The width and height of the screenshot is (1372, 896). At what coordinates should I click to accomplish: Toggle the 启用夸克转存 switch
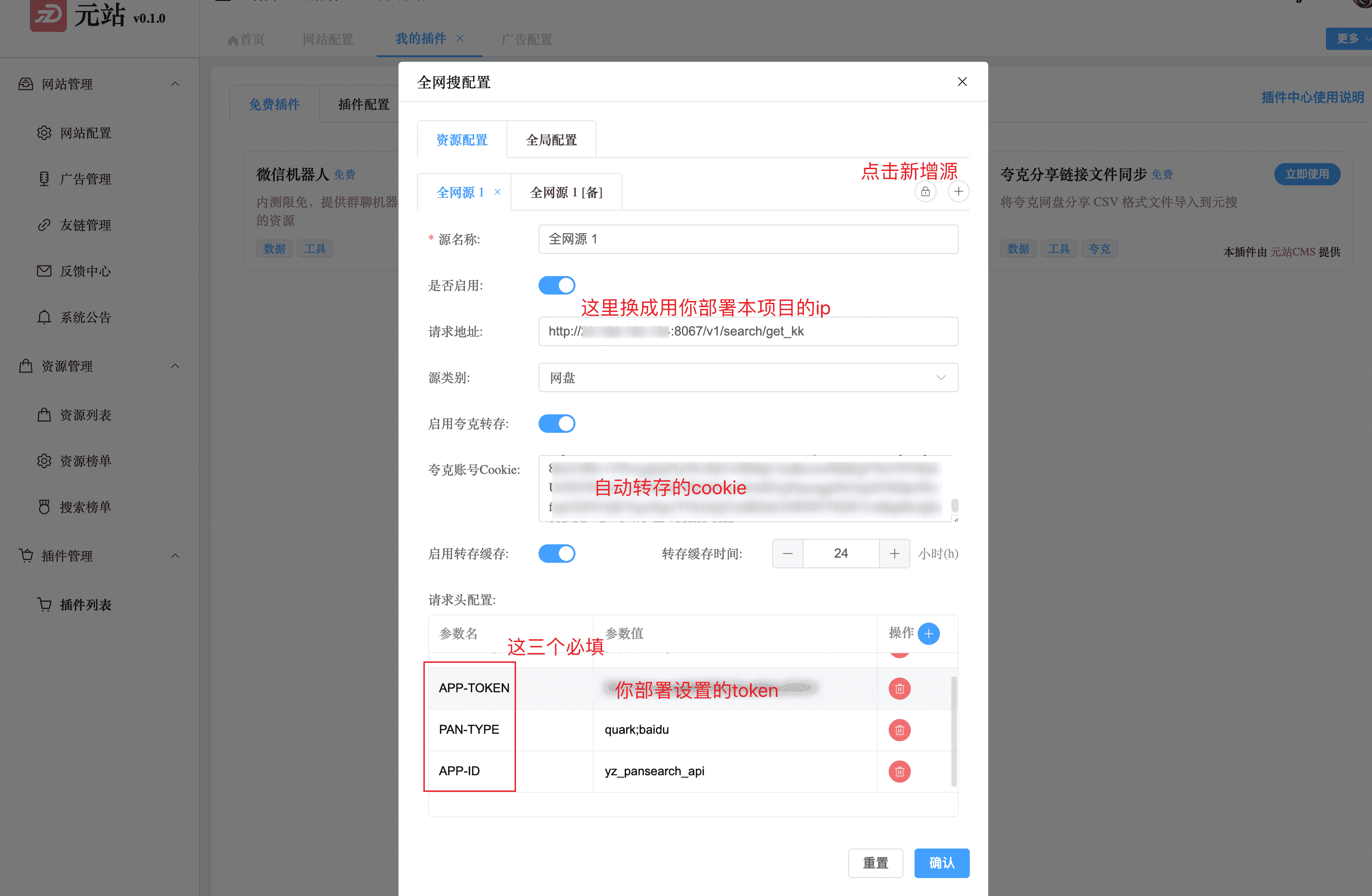(556, 423)
